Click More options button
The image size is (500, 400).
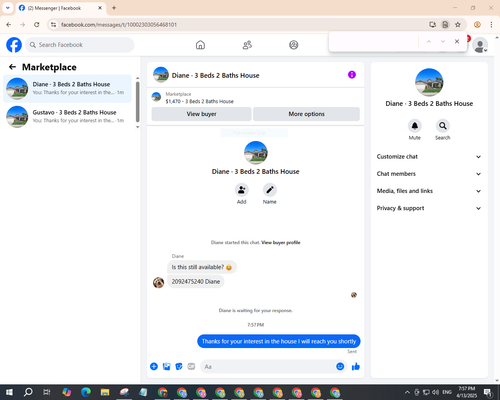click(x=306, y=114)
